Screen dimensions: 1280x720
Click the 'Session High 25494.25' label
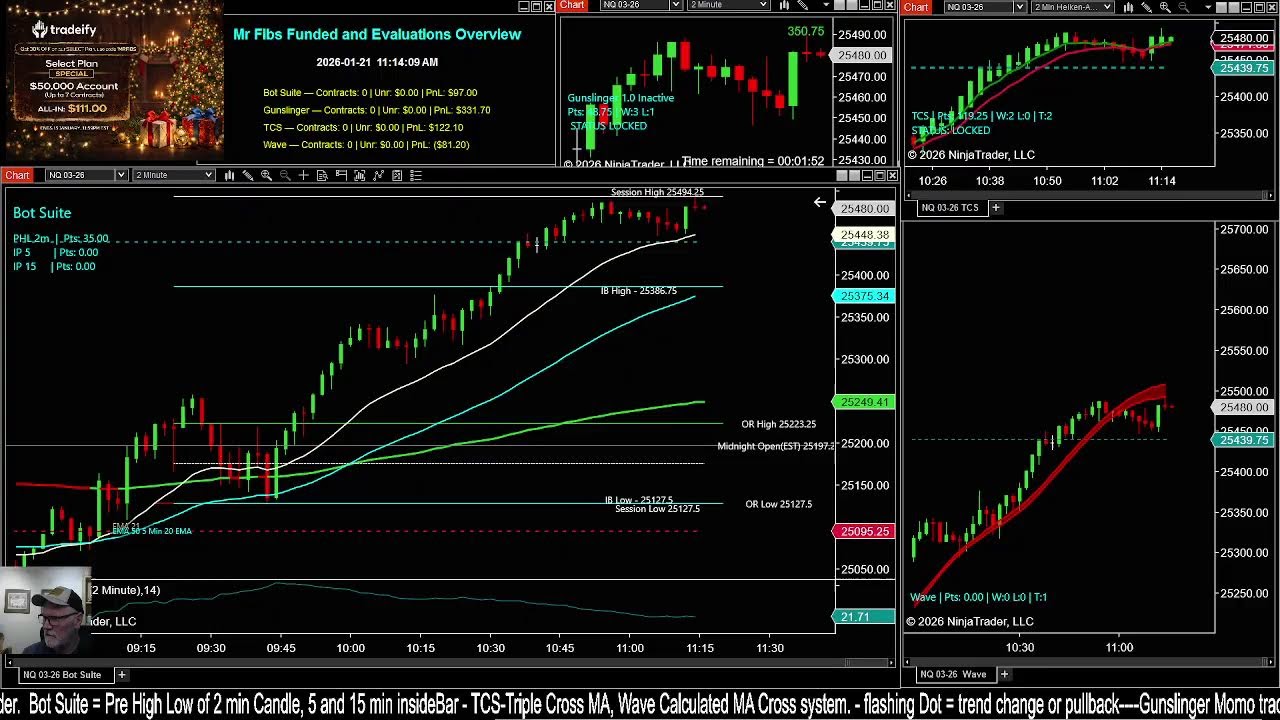pos(657,192)
